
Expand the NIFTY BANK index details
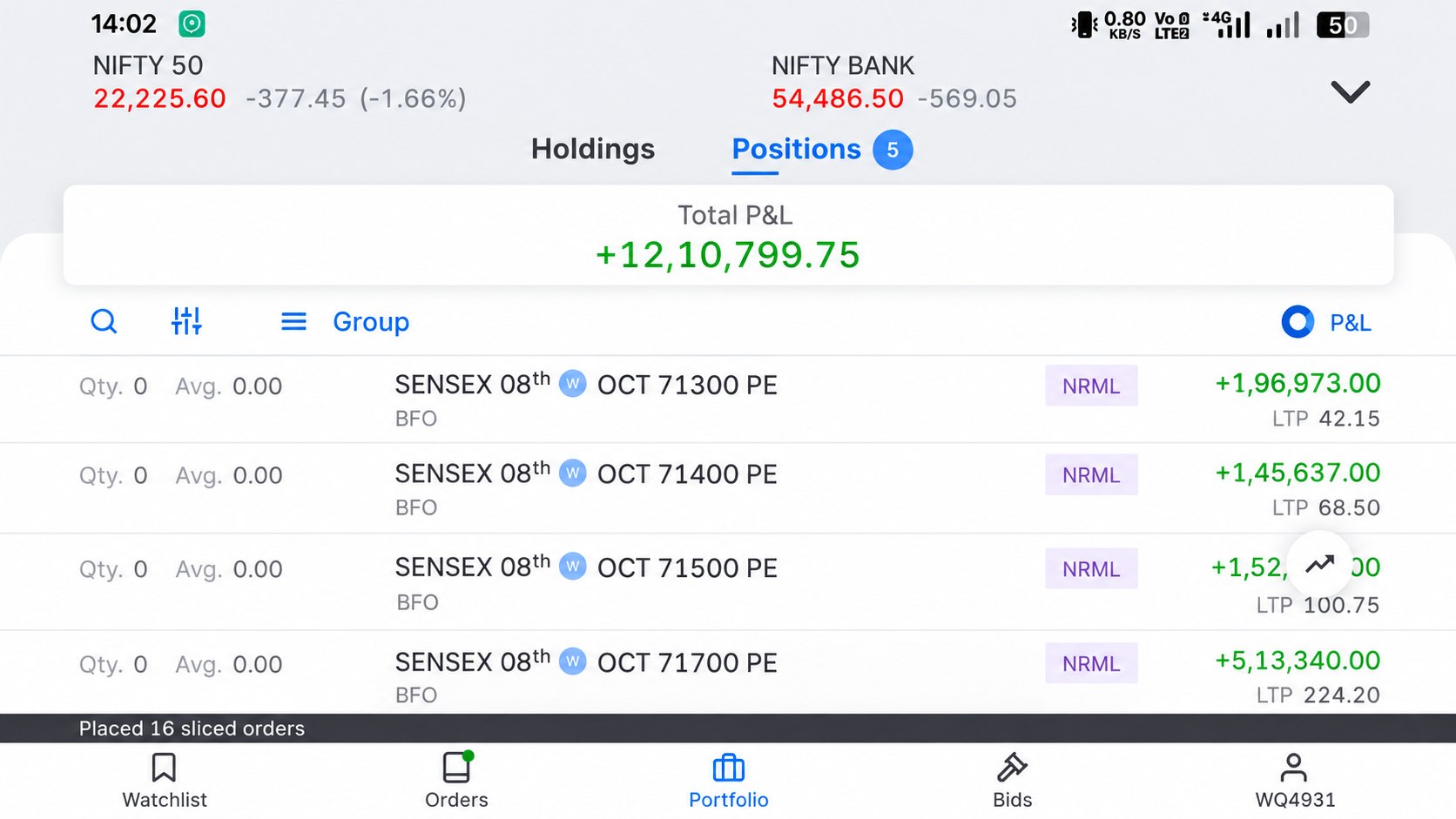[x=894, y=83]
